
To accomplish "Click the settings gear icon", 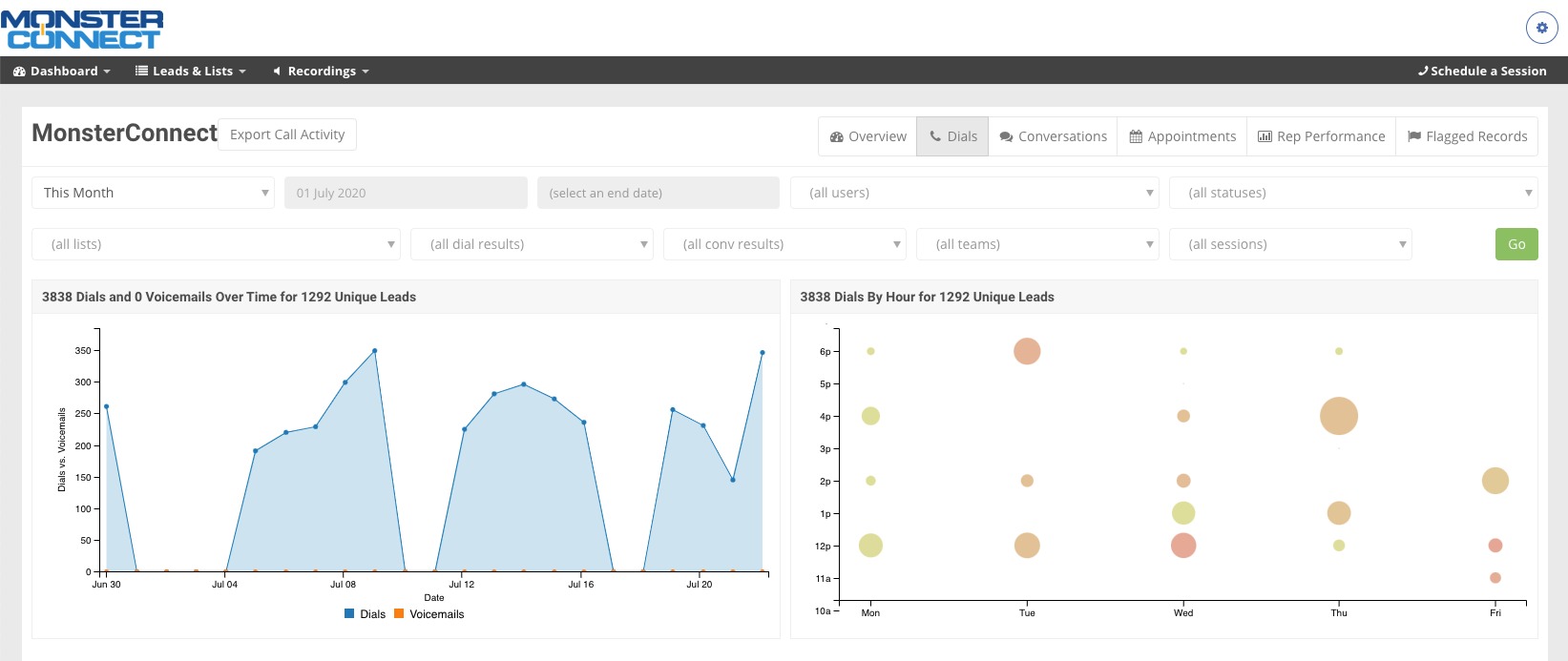I will coord(1541,28).
